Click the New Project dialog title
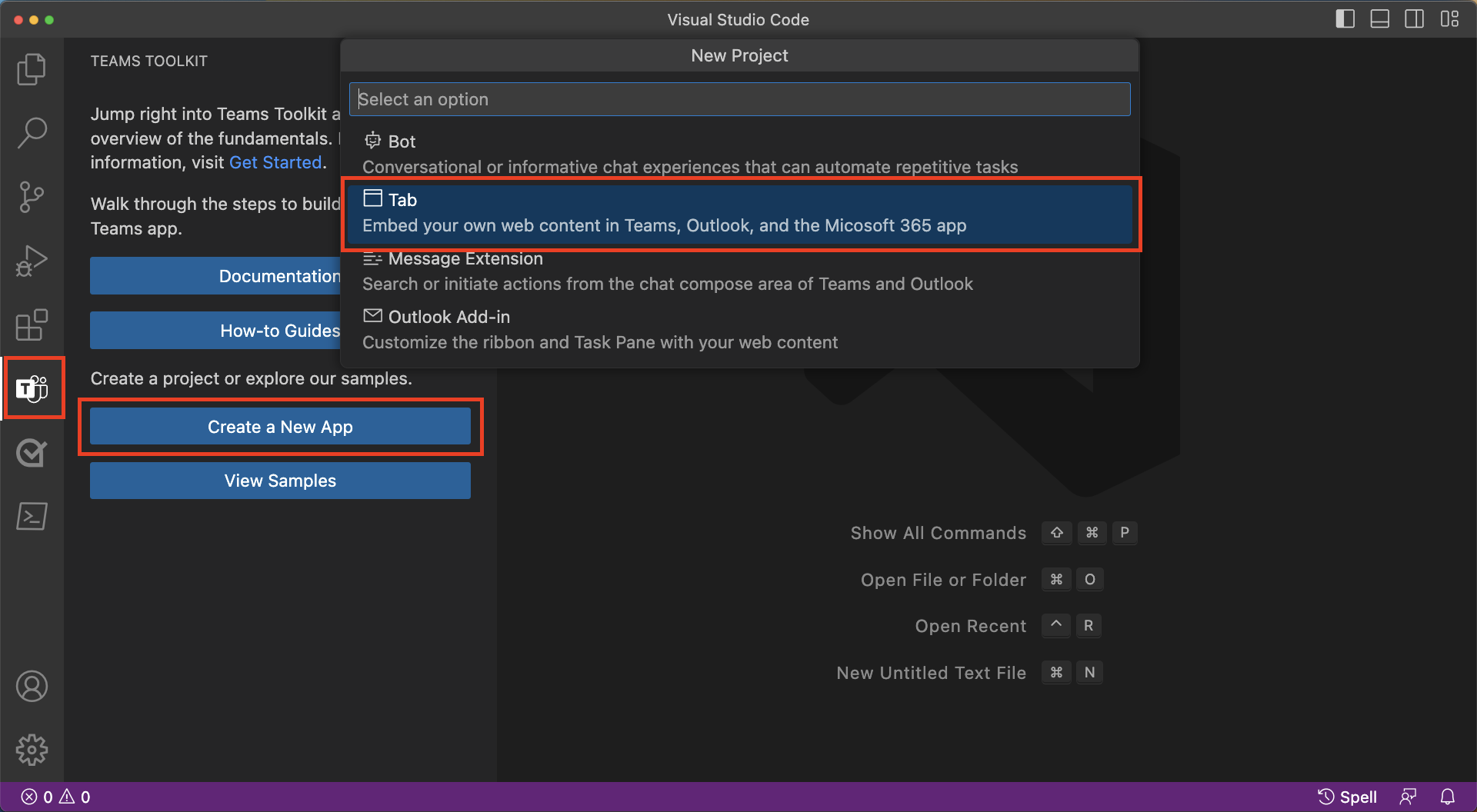 [x=739, y=55]
